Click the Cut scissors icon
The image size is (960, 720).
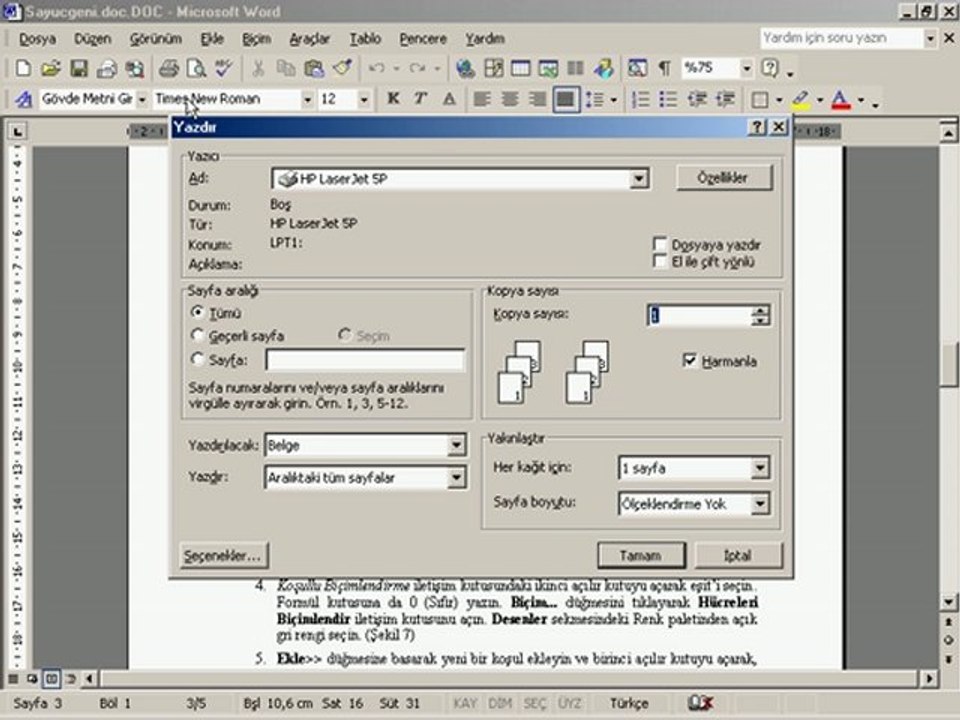tap(258, 68)
